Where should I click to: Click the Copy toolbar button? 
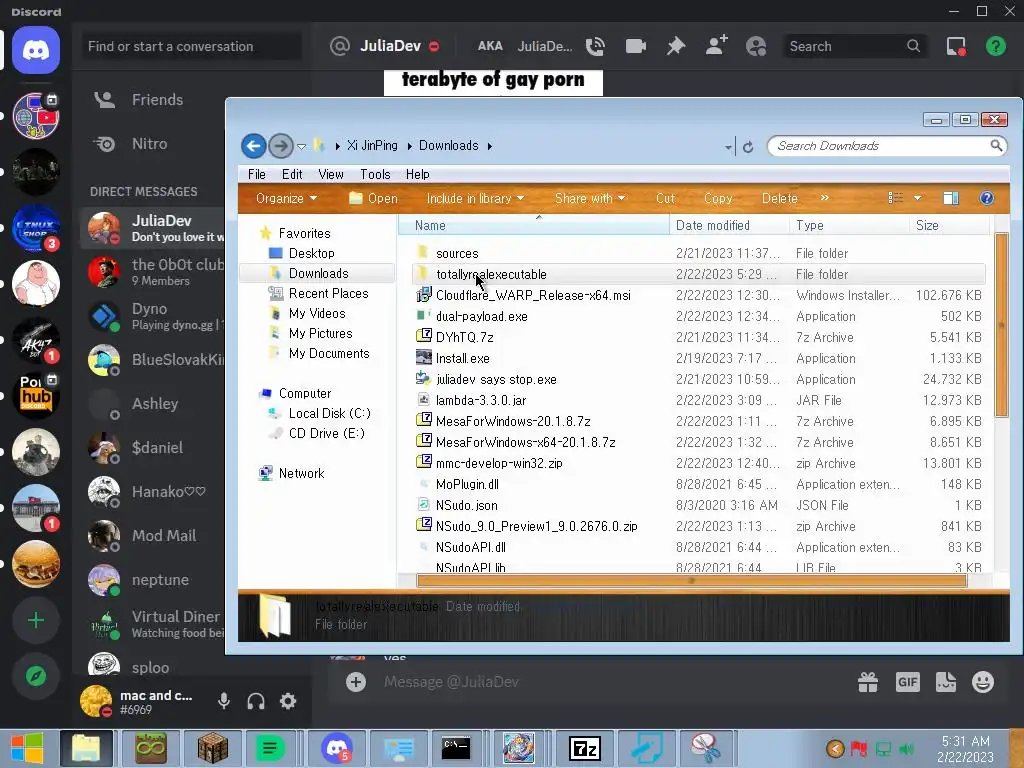click(x=718, y=199)
